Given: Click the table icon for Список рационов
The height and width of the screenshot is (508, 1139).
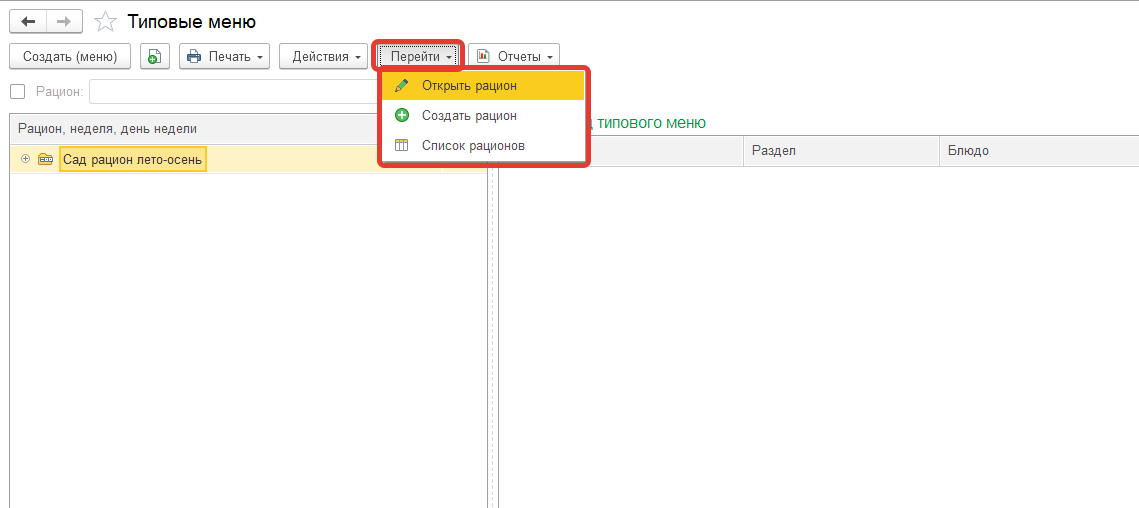Looking at the screenshot, I should point(402,146).
